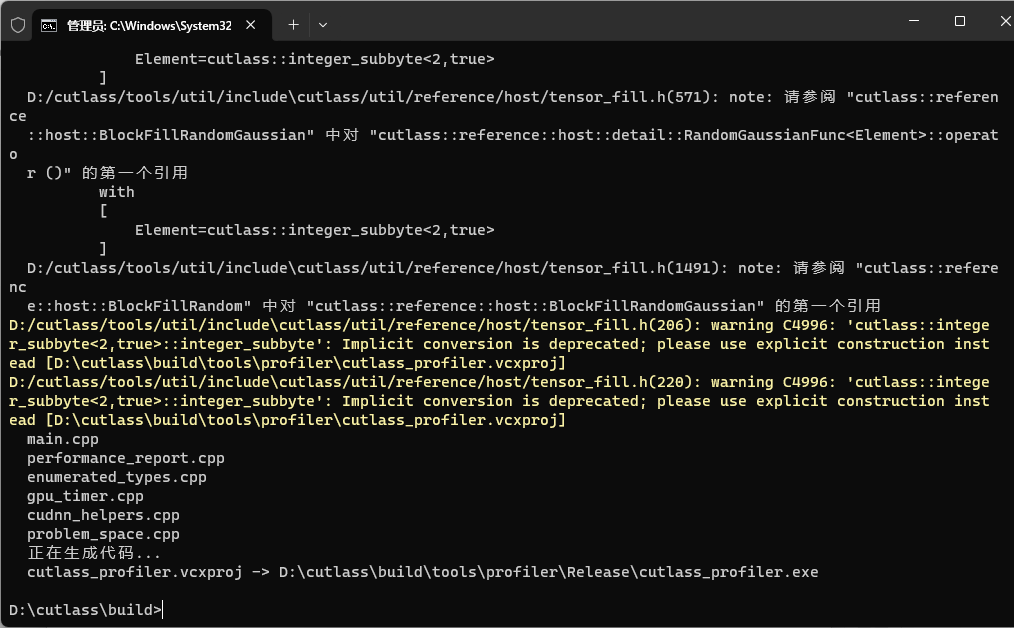
Task: Minimize the terminal window
Action: [914, 21]
